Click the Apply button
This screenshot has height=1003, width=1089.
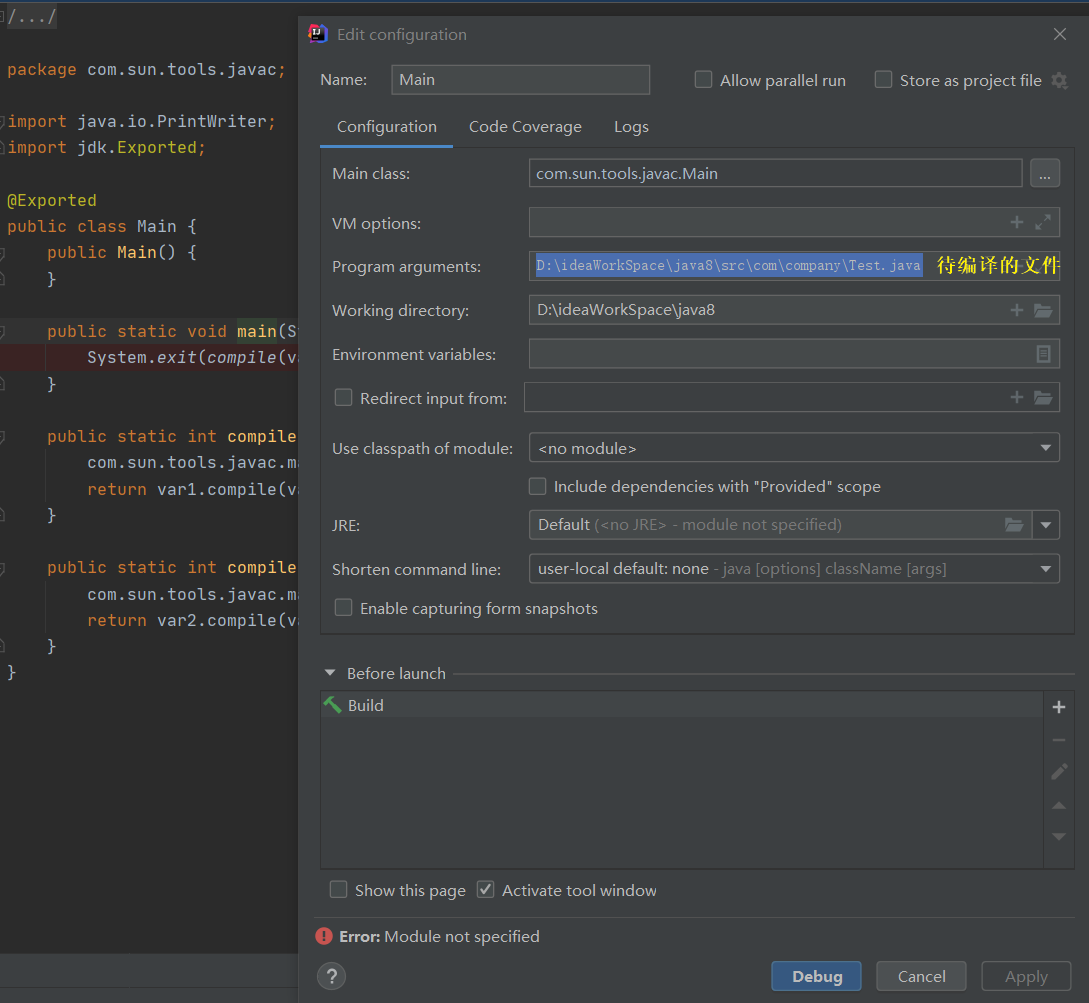[x=1026, y=976]
